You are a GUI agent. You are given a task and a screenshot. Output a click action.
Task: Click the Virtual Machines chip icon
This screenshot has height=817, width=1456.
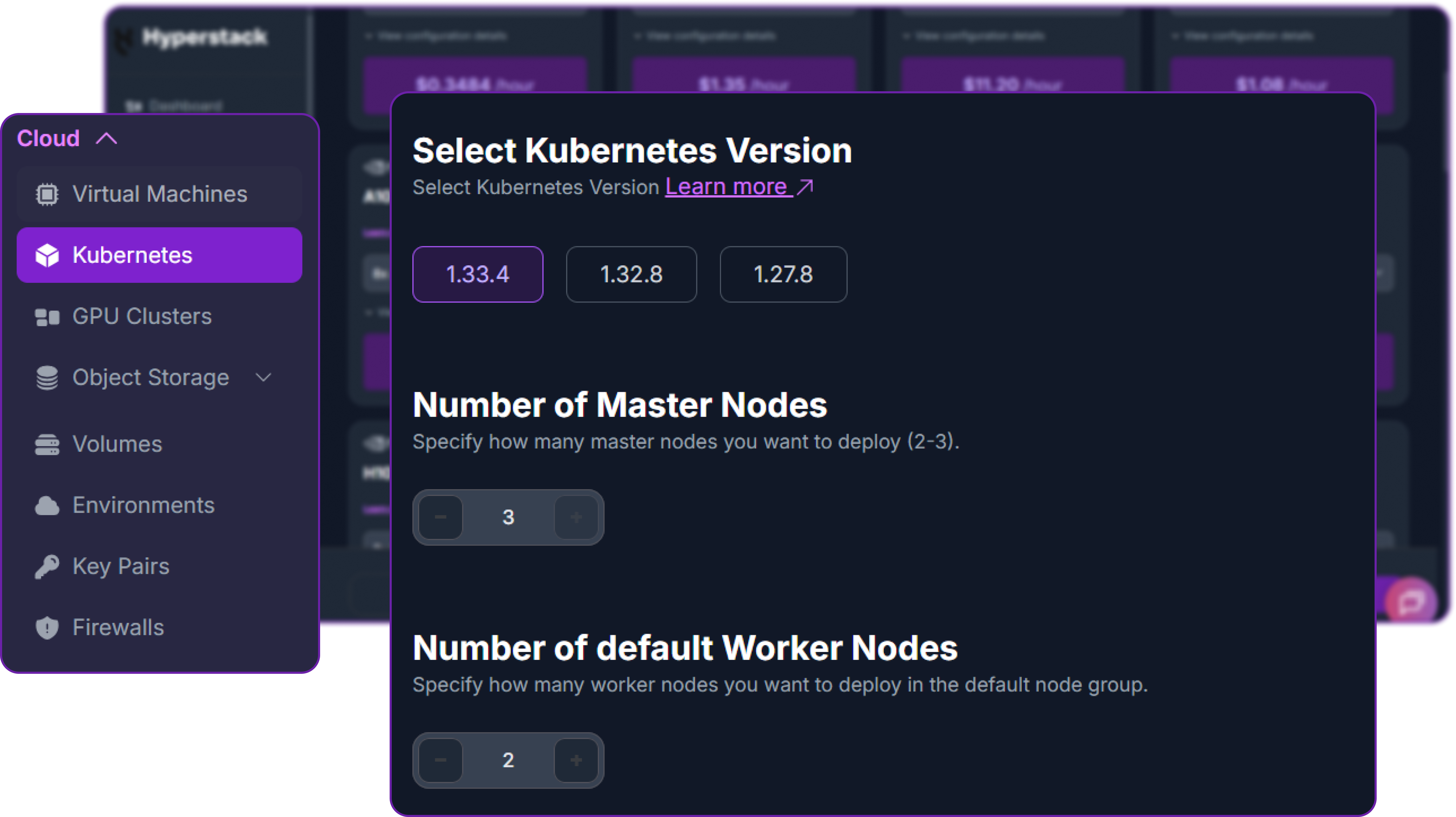tap(47, 194)
